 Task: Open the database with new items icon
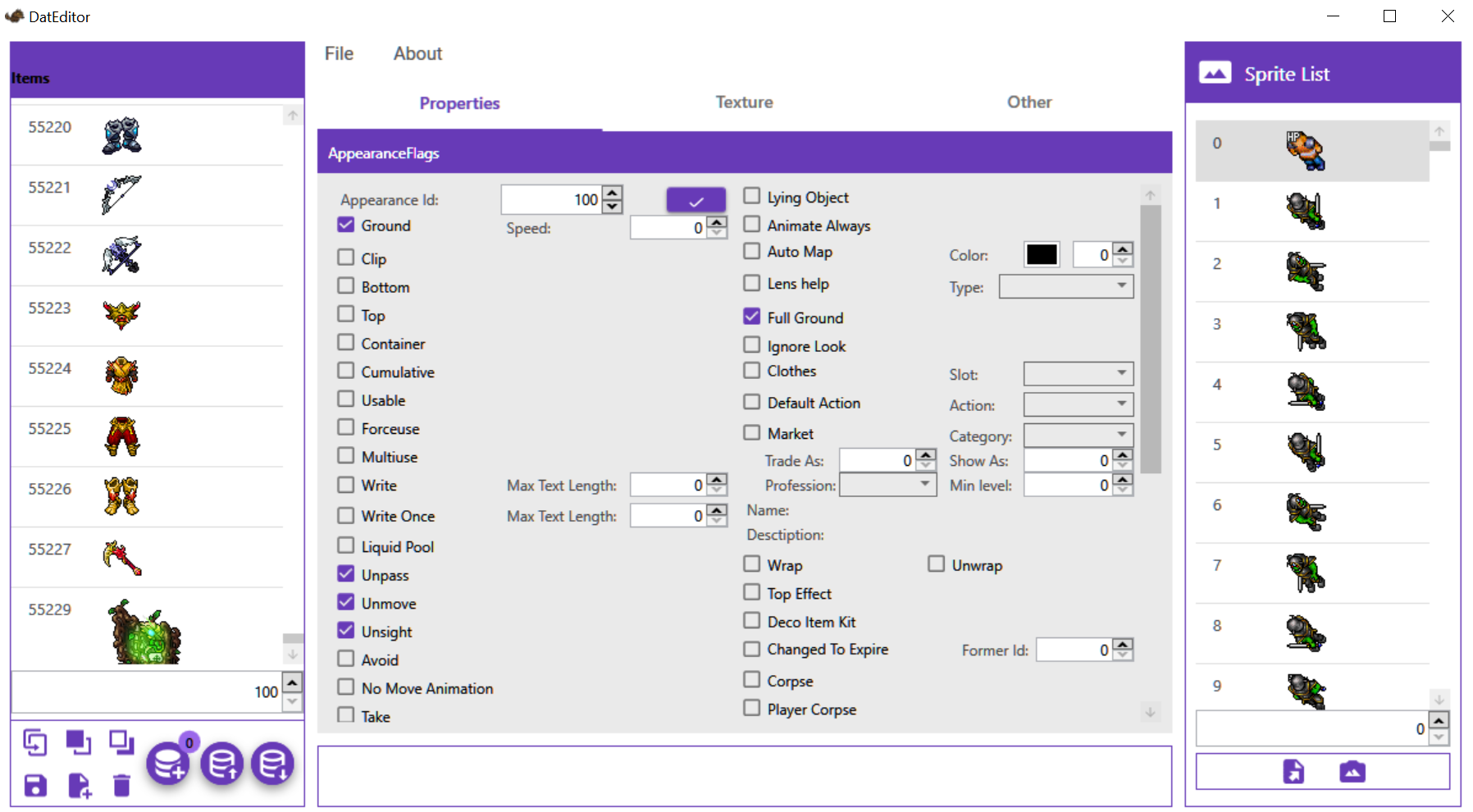click(168, 761)
